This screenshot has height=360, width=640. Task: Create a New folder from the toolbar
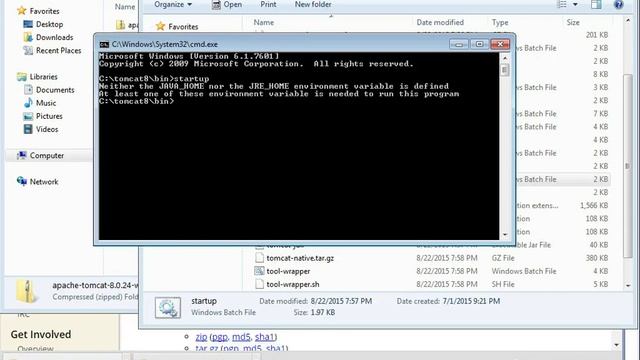coord(313,4)
